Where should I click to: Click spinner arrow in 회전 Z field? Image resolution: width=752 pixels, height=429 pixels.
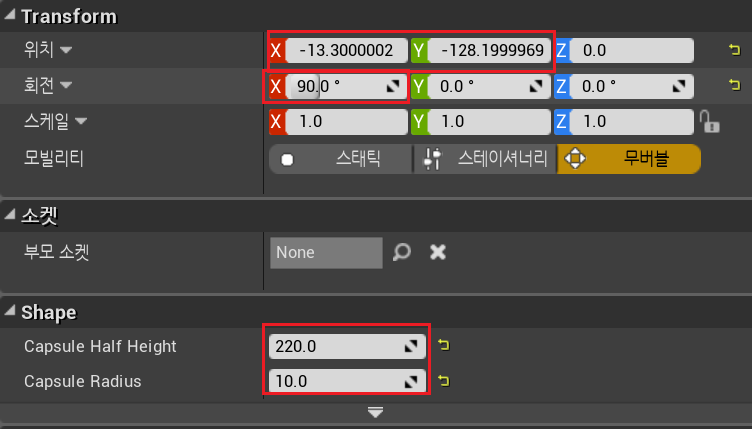679,86
